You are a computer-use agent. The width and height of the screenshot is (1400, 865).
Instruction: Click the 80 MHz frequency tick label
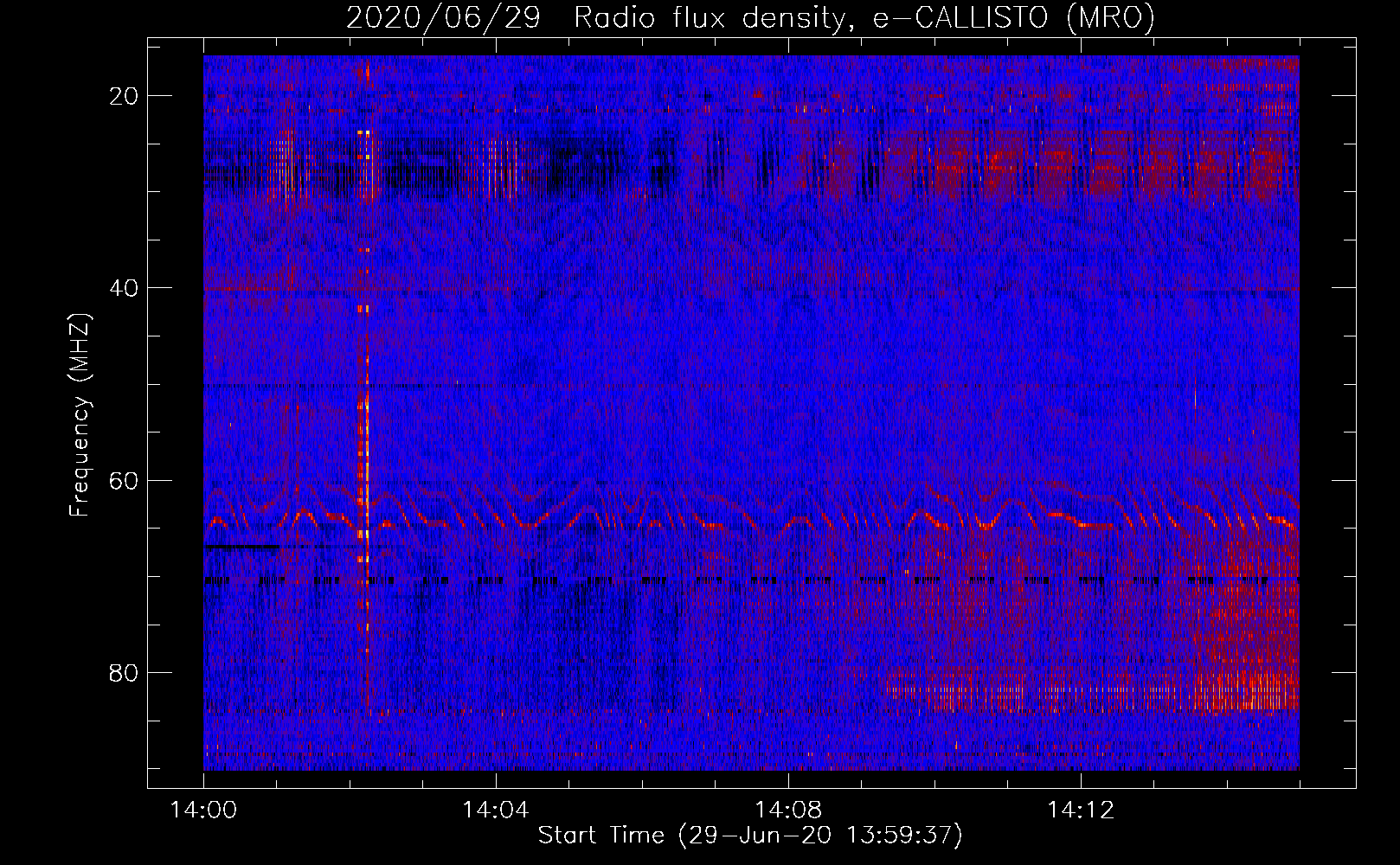pos(124,672)
